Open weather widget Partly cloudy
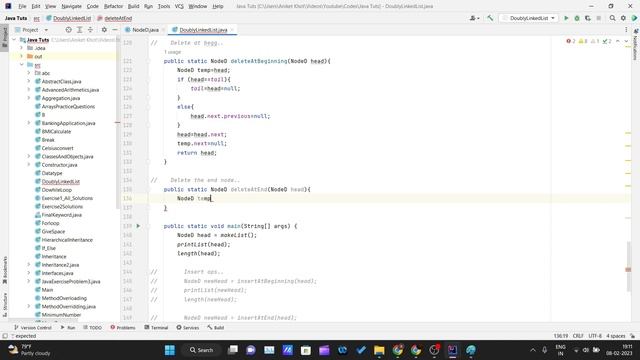Viewport: 640px width, 360px height. tap(29, 350)
